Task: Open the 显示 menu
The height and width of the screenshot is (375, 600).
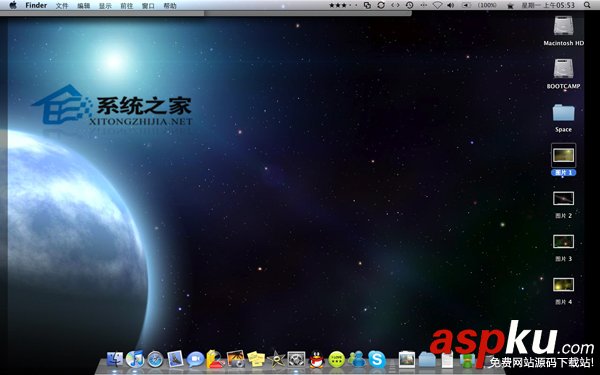Action: click(105, 5)
